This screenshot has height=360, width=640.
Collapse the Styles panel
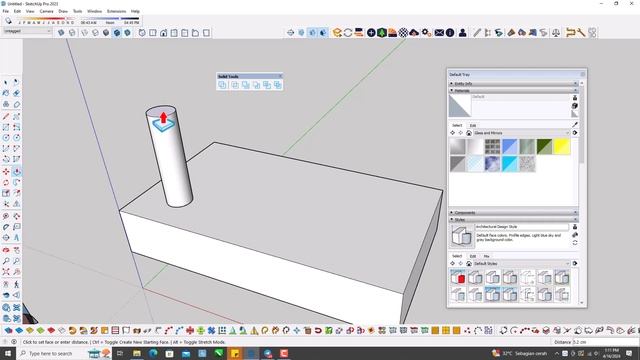click(513, 220)
